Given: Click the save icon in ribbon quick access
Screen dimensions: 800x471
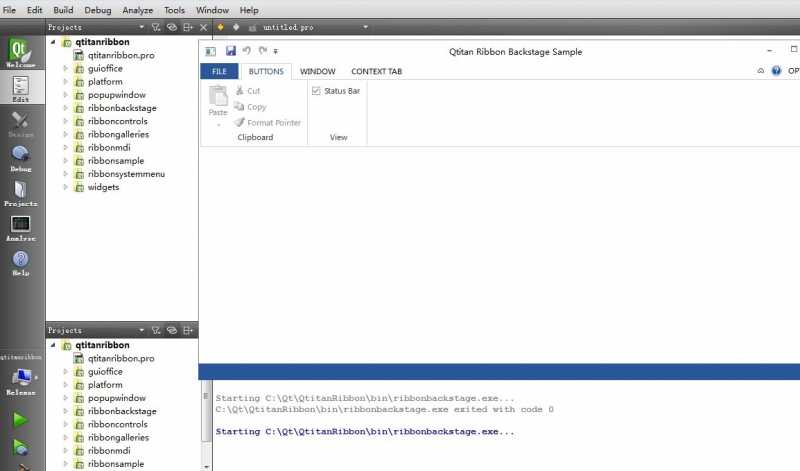Looking at the screenshot, I should click(x=231, y=51).
